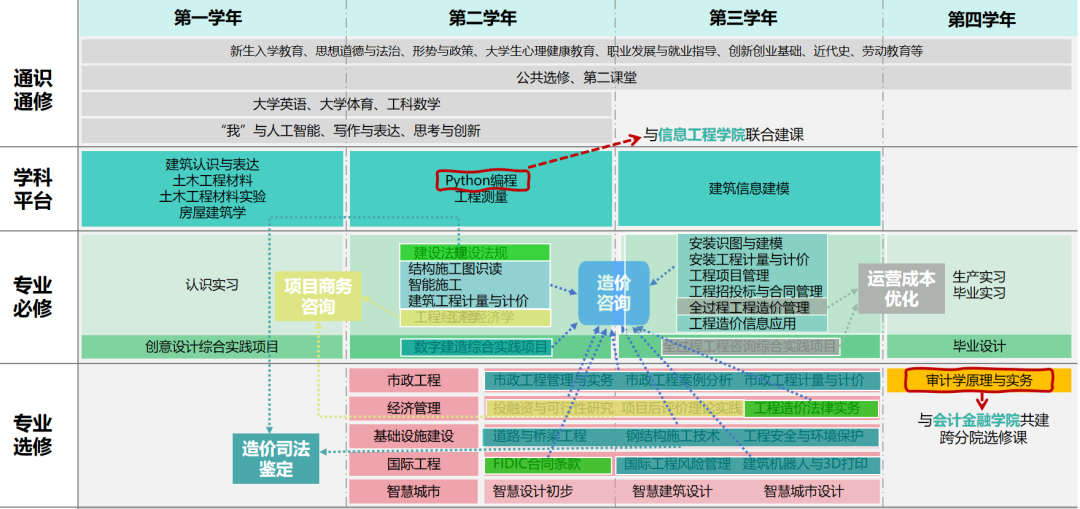Click the 数字建造综合实践项目 box
Screen dimensions: 1080x509
point(476,347)
